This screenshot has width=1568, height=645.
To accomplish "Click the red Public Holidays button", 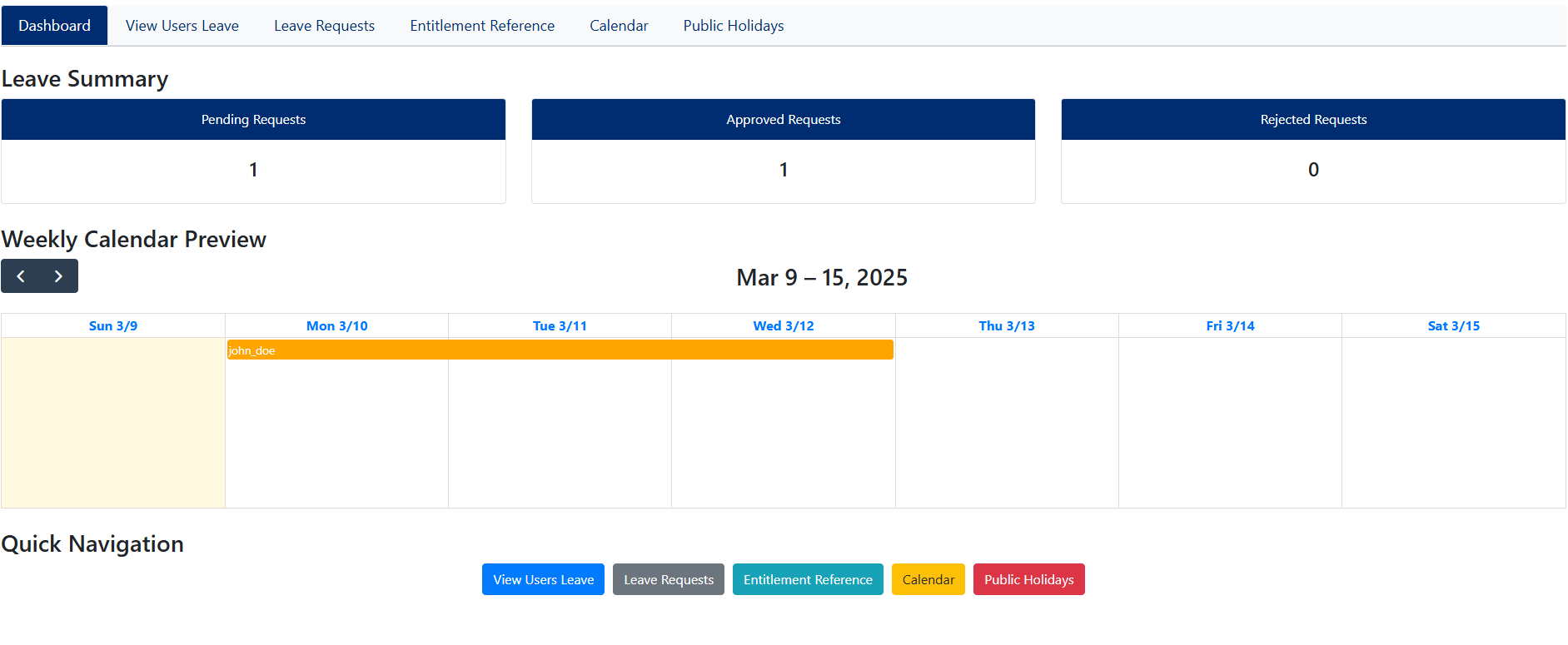I will coord(1028,579).
